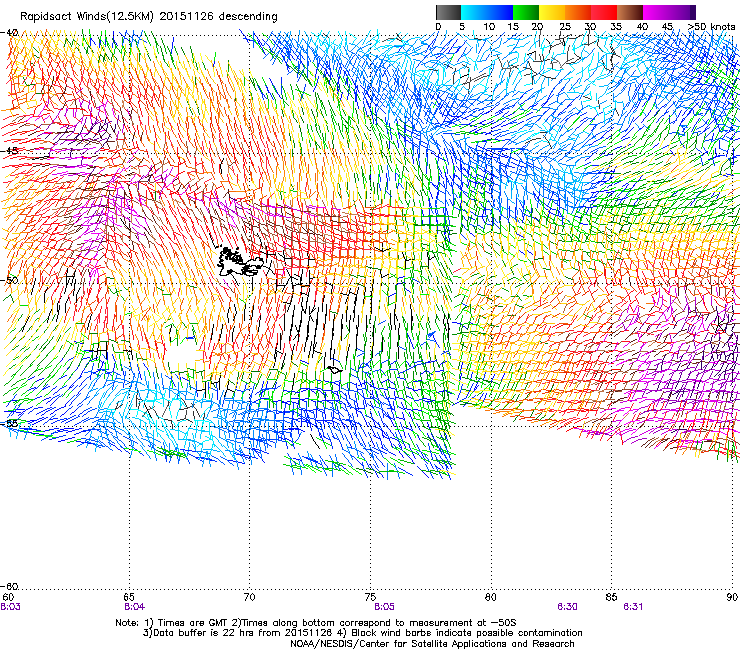Viewport: 740px width, 650px height.
Task: Click the longitude label '60'
Action: coord(8,597)
